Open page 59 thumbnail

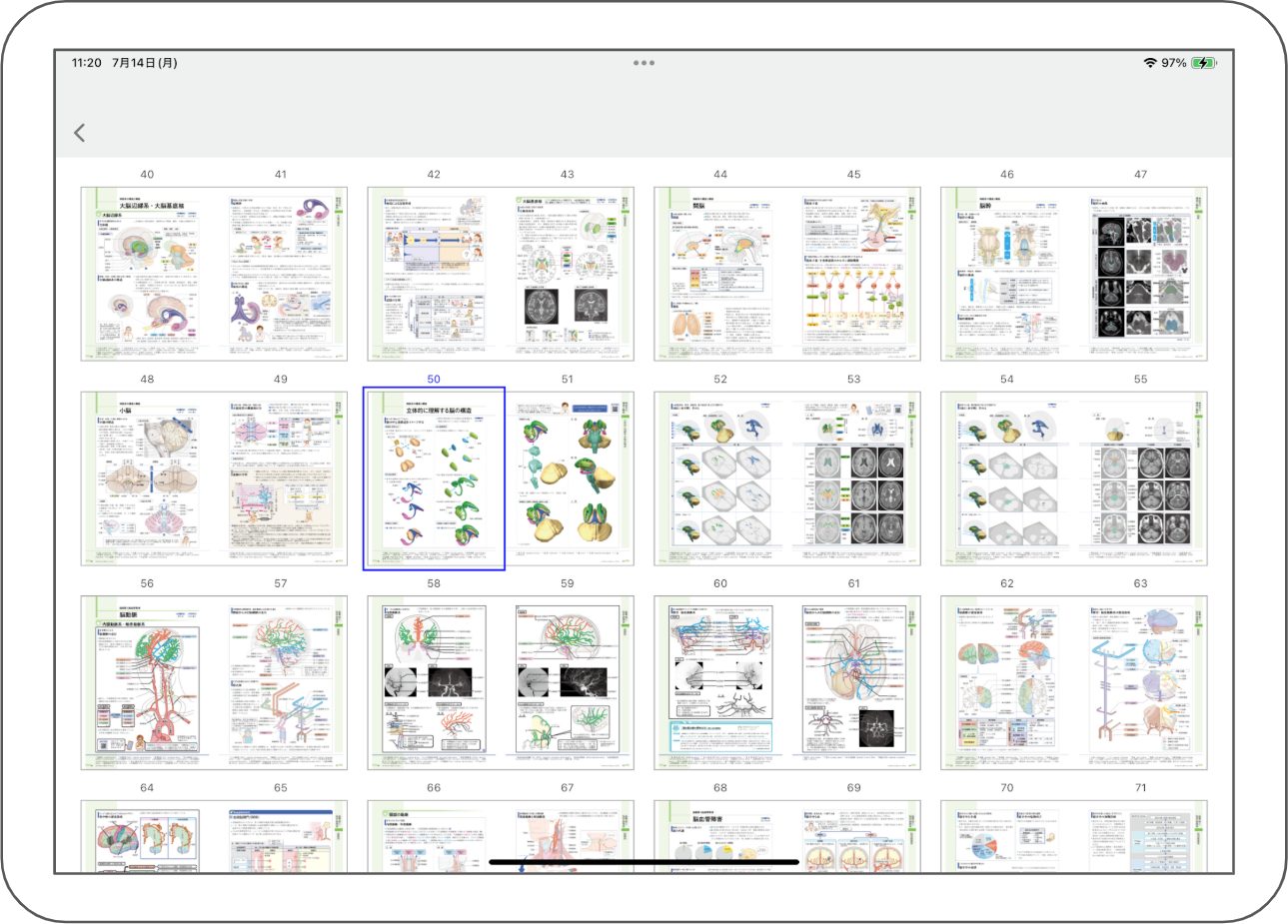point(568,683)
